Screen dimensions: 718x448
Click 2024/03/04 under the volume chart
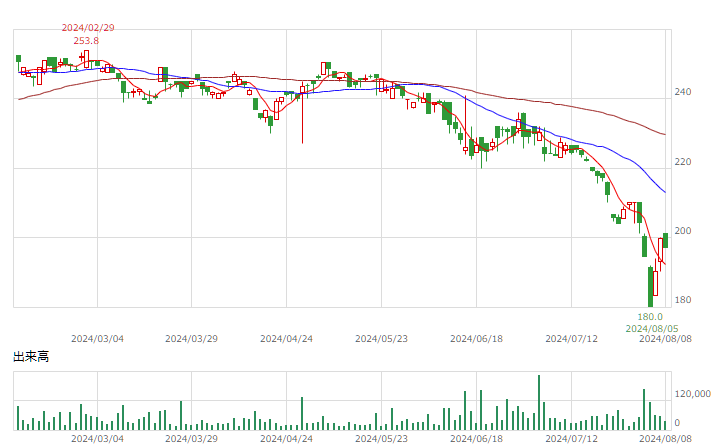coord(97,438)
